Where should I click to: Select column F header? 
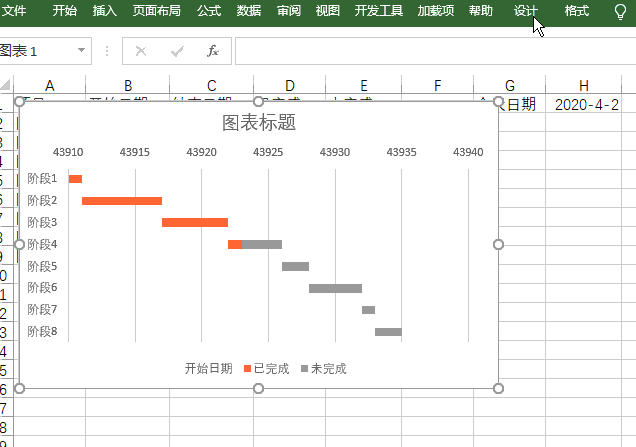click(x=437, y=85)
